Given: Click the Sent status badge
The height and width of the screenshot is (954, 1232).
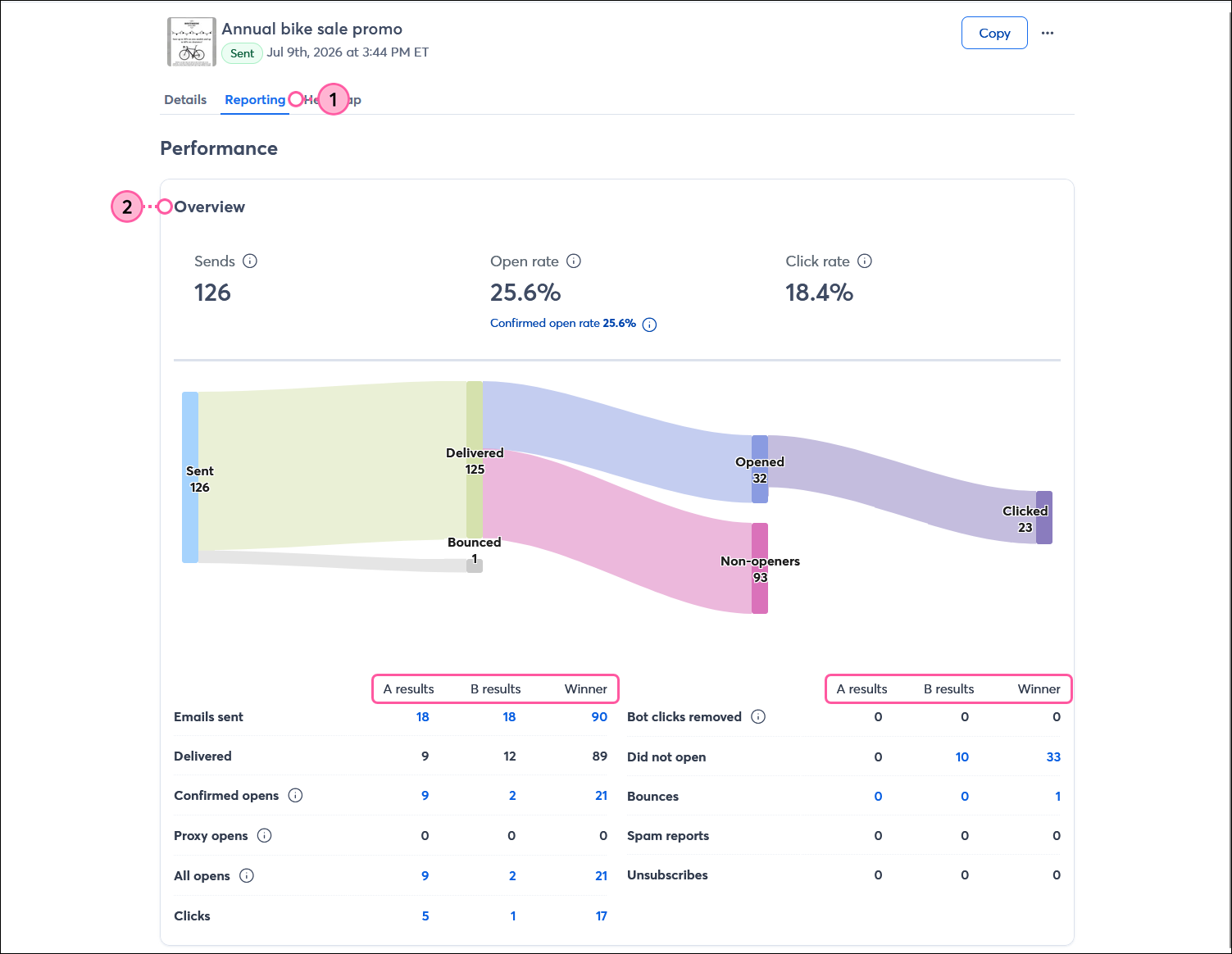Looking at the screenshot, I should [x=242, y=53].
